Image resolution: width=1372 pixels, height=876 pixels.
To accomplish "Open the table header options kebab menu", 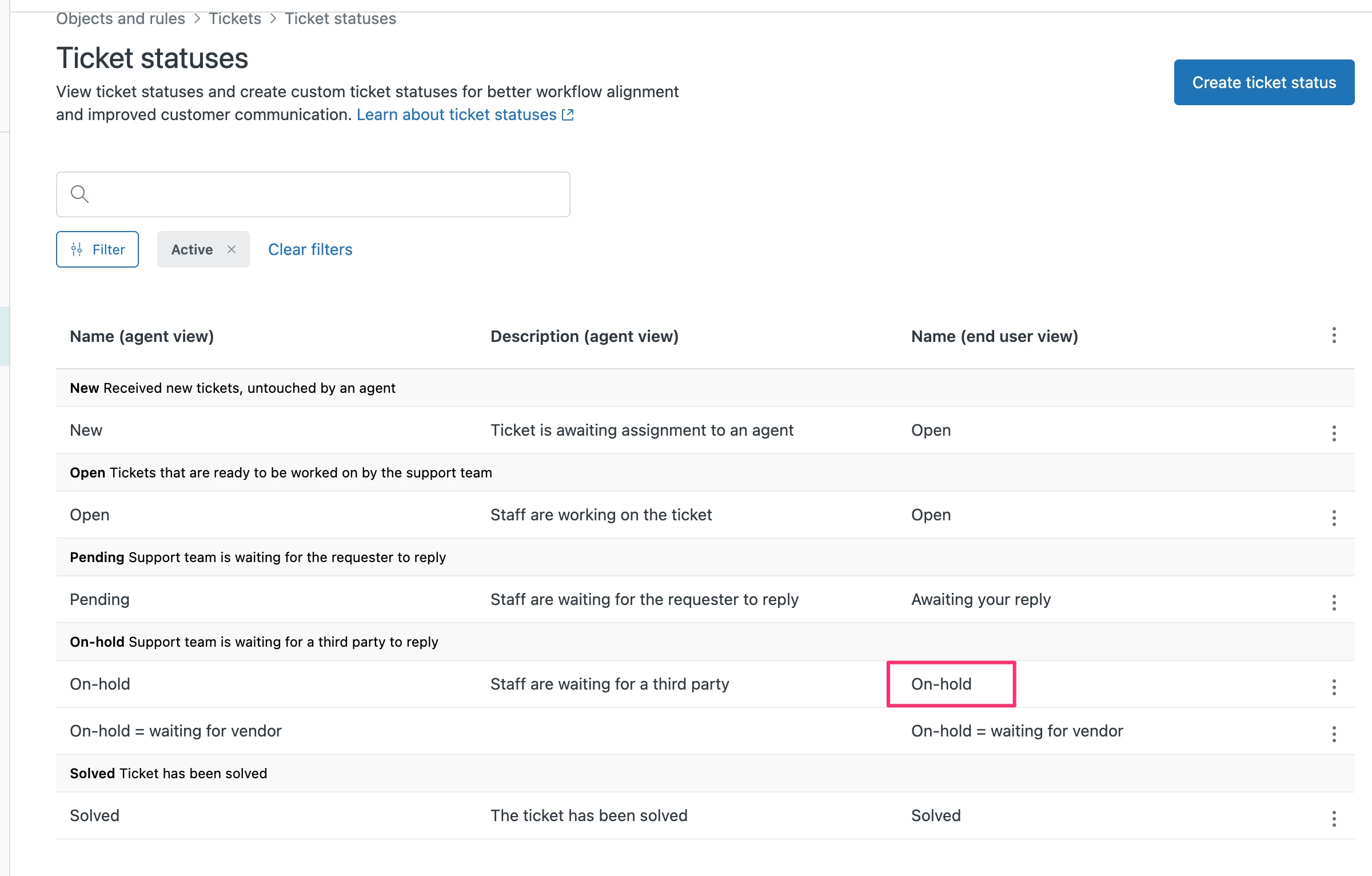I will (x=1334, y=335).
